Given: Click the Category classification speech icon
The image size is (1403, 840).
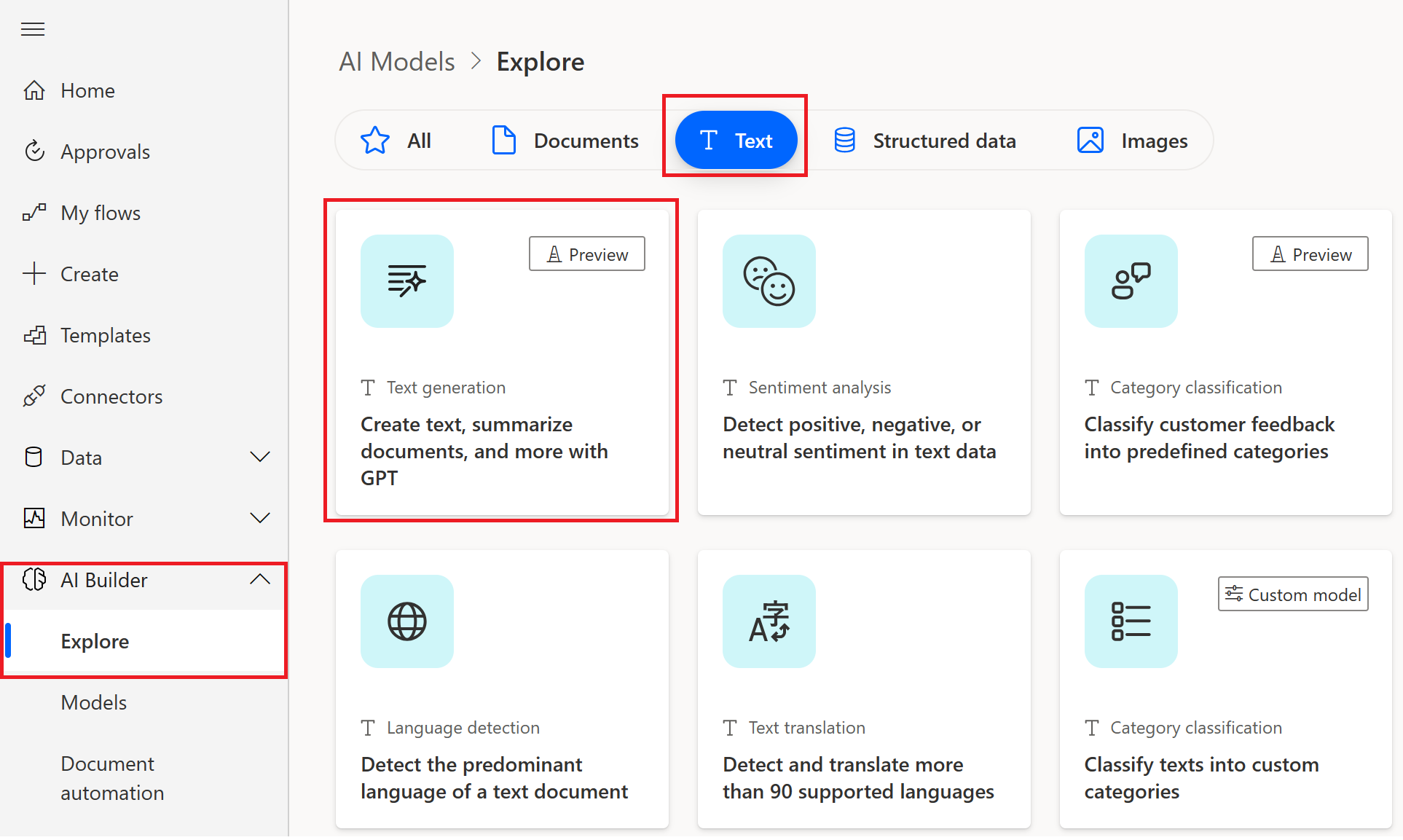Looking at the screenshot, I should (1131, 280).
